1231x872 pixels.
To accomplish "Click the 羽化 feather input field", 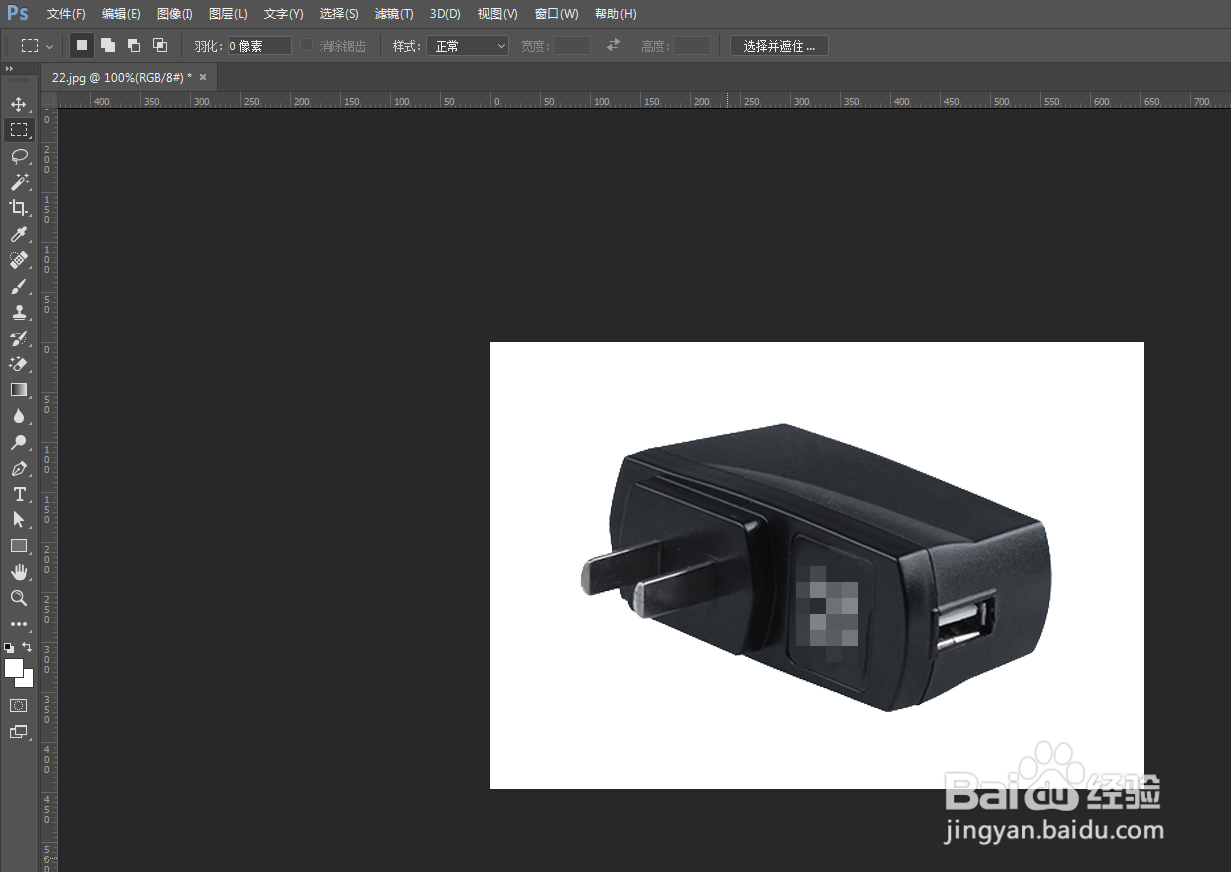I will (259, 46).
